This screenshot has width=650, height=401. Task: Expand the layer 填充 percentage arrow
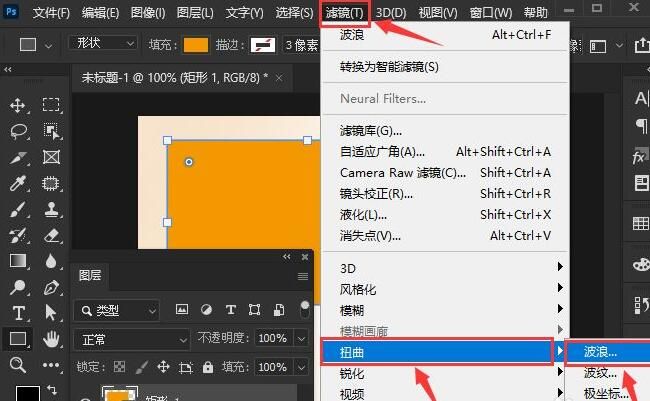(x=301, y=367)
